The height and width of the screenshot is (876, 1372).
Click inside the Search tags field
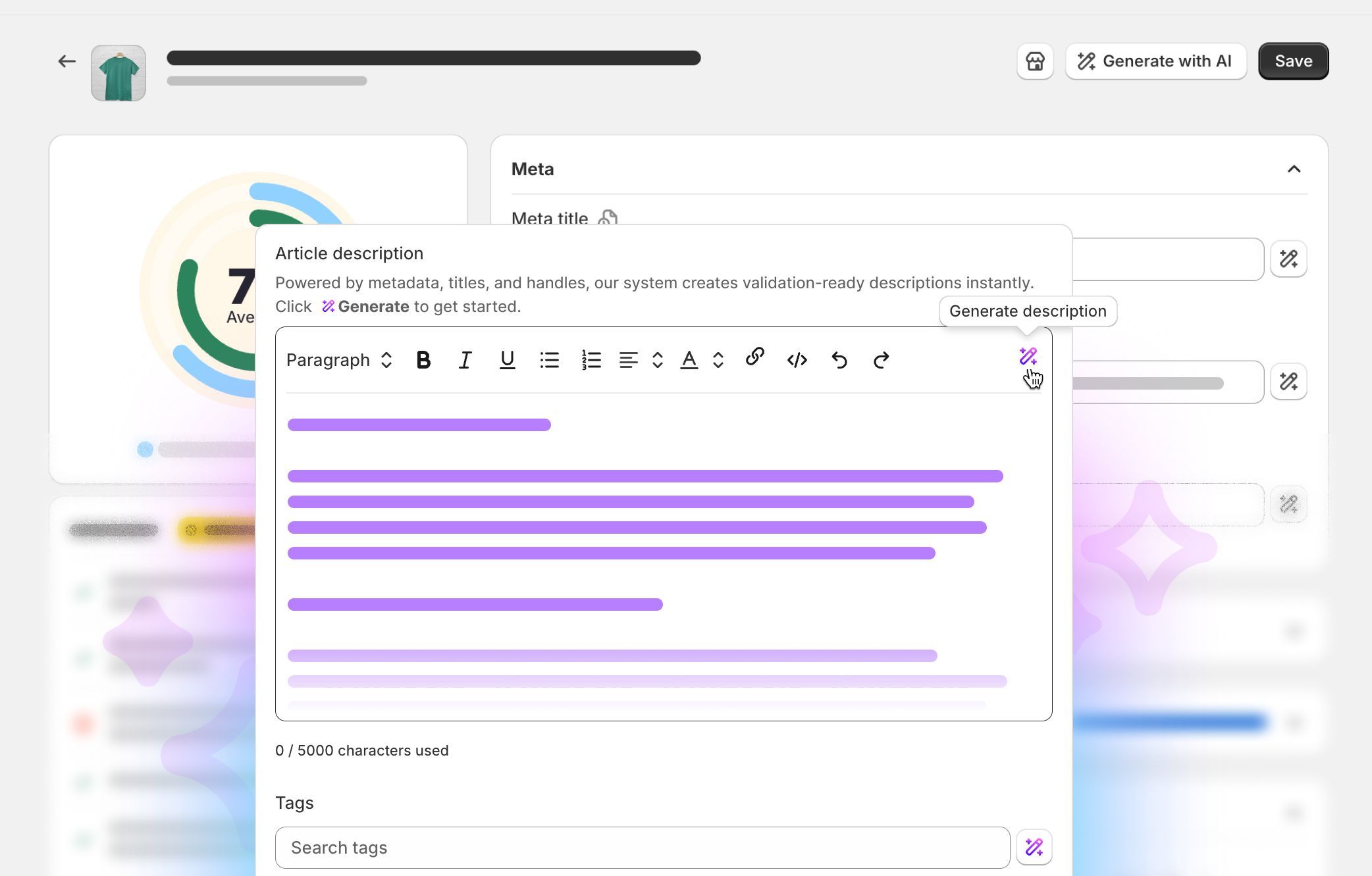tap(642, 847)
